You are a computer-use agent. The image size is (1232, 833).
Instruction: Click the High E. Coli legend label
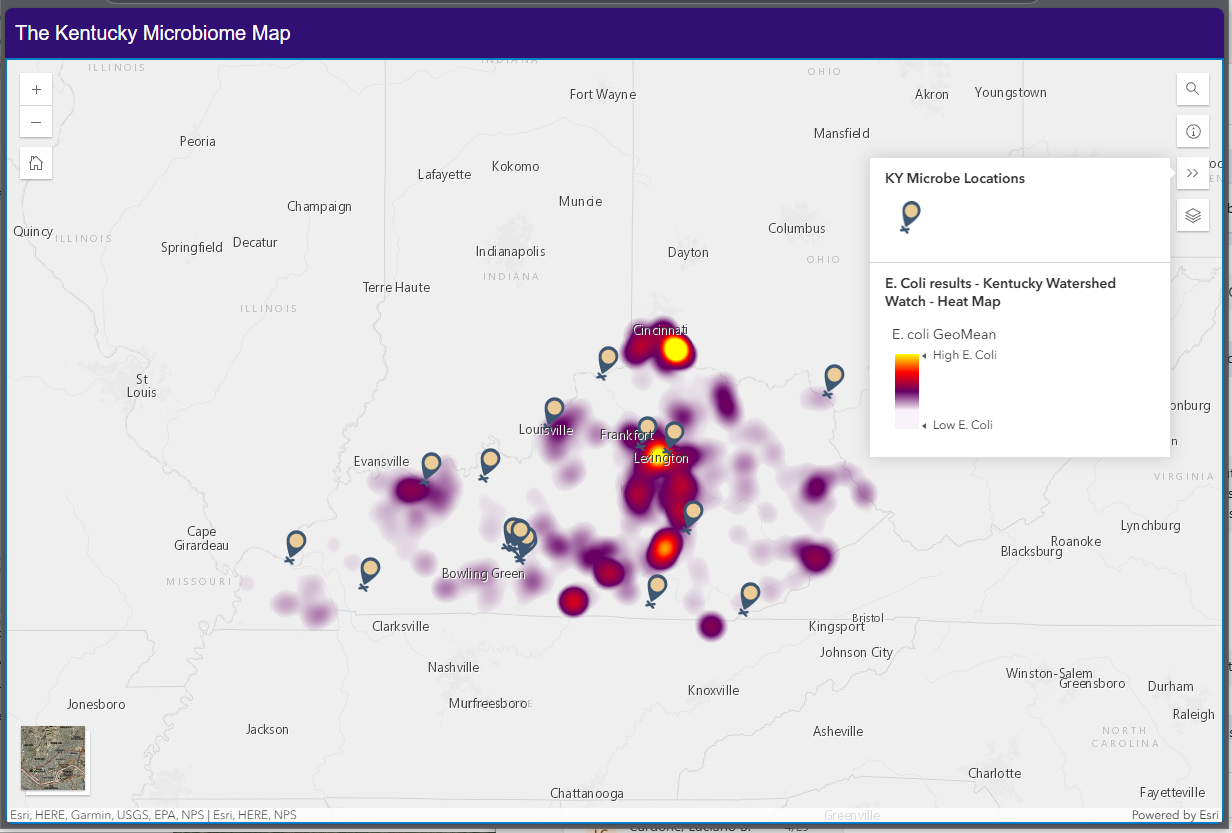pyautogui.click(x=964, y=355)
